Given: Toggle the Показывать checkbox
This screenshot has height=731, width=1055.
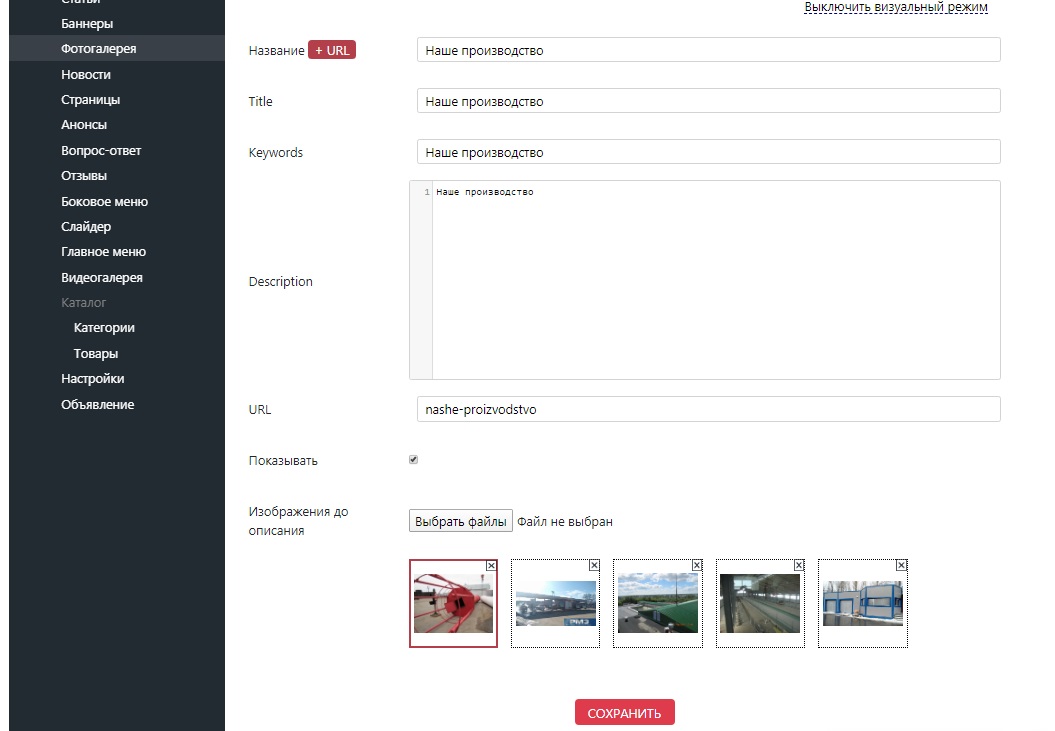Looking at the screenshot, I should click(x=413, y=460).
